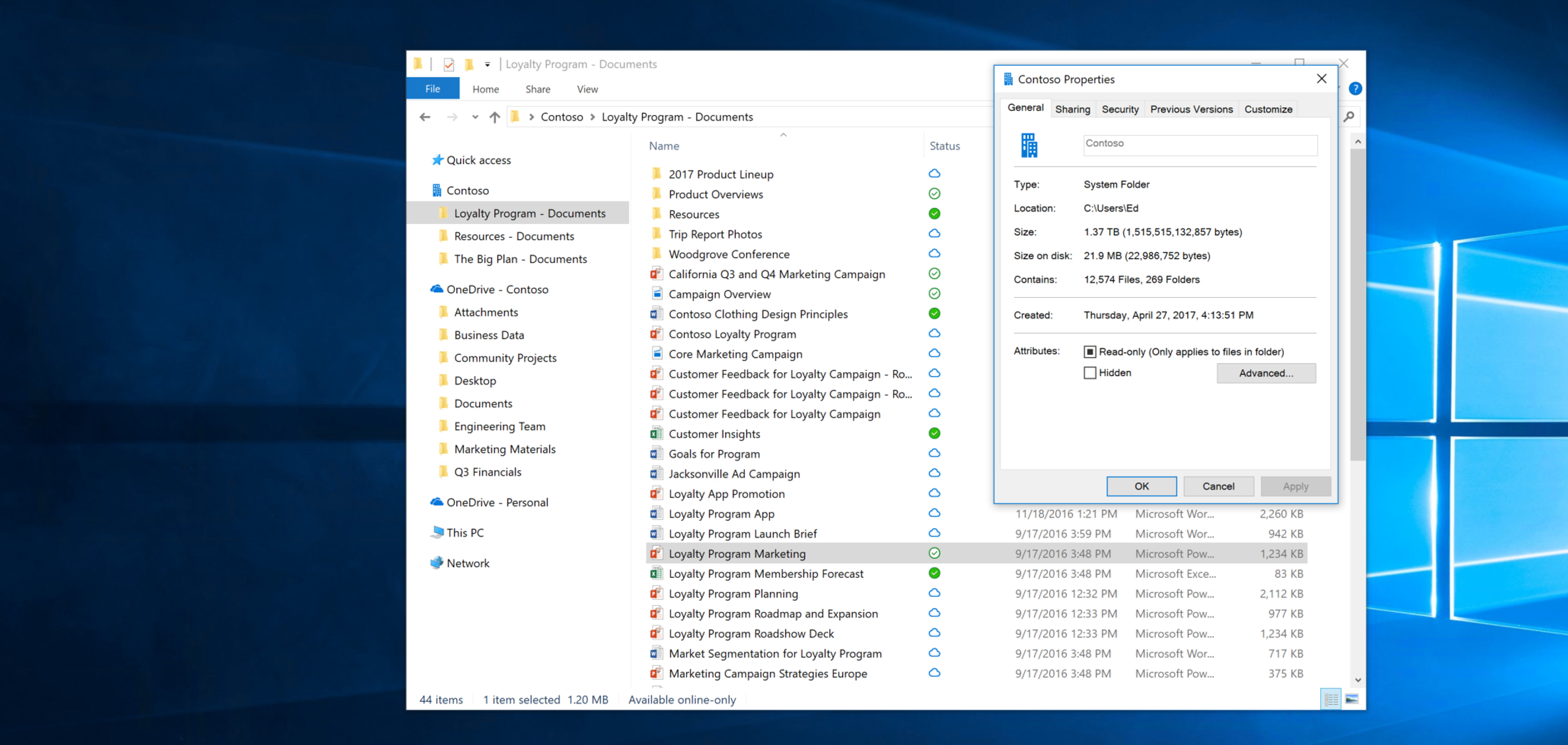
Task: Open the search magnifier icon in the search box
Action: click(1349, 117)
